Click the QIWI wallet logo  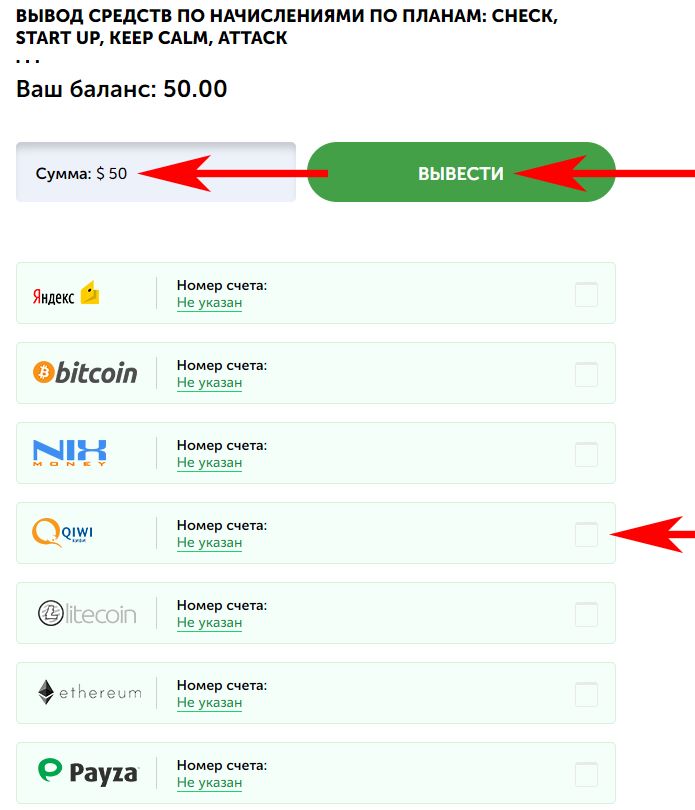(x=63, y=533)
